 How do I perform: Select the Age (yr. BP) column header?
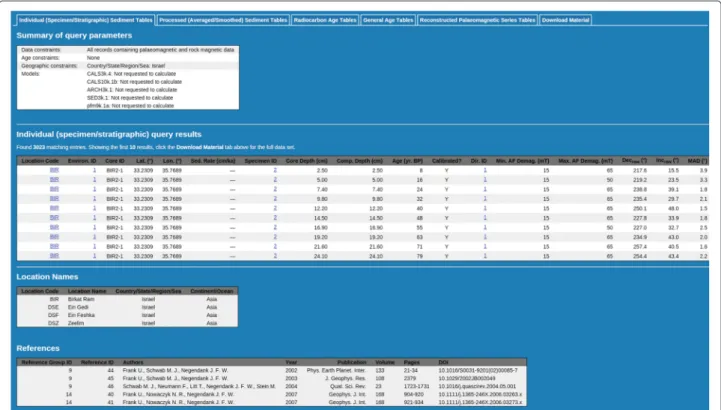coord(407,161)
